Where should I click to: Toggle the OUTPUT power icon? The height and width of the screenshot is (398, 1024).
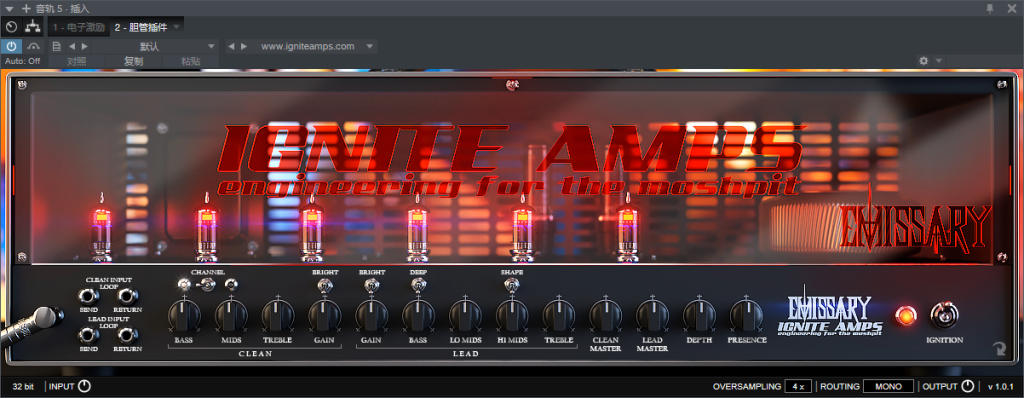967,386
